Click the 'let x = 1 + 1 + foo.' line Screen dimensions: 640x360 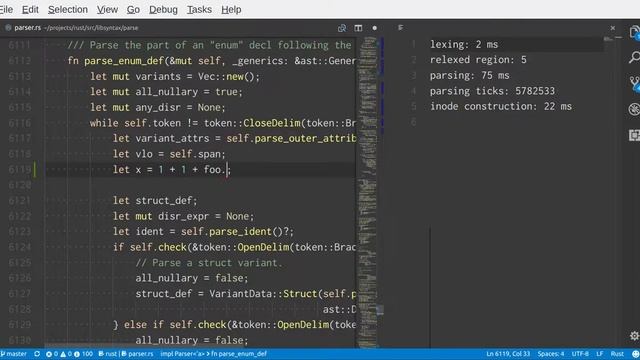coord(172,169)
